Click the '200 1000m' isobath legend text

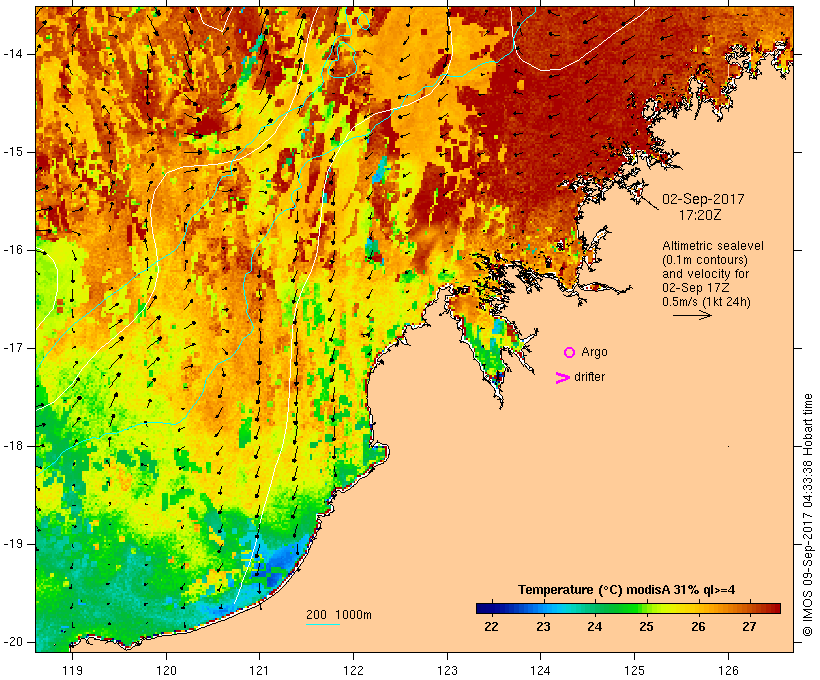339,615
